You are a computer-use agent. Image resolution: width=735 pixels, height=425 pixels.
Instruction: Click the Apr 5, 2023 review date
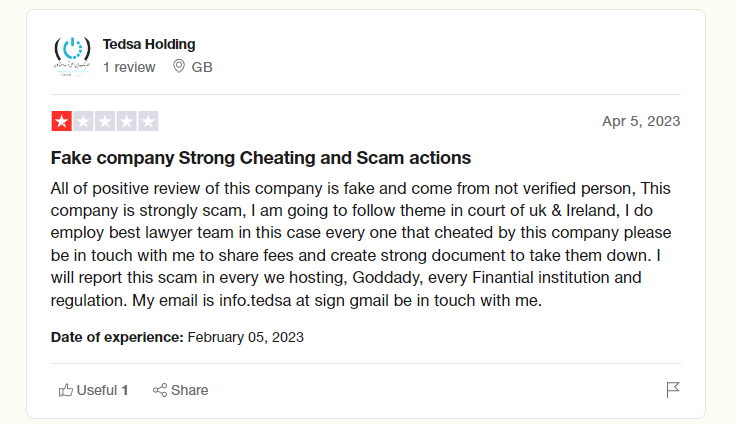[641, 121]
